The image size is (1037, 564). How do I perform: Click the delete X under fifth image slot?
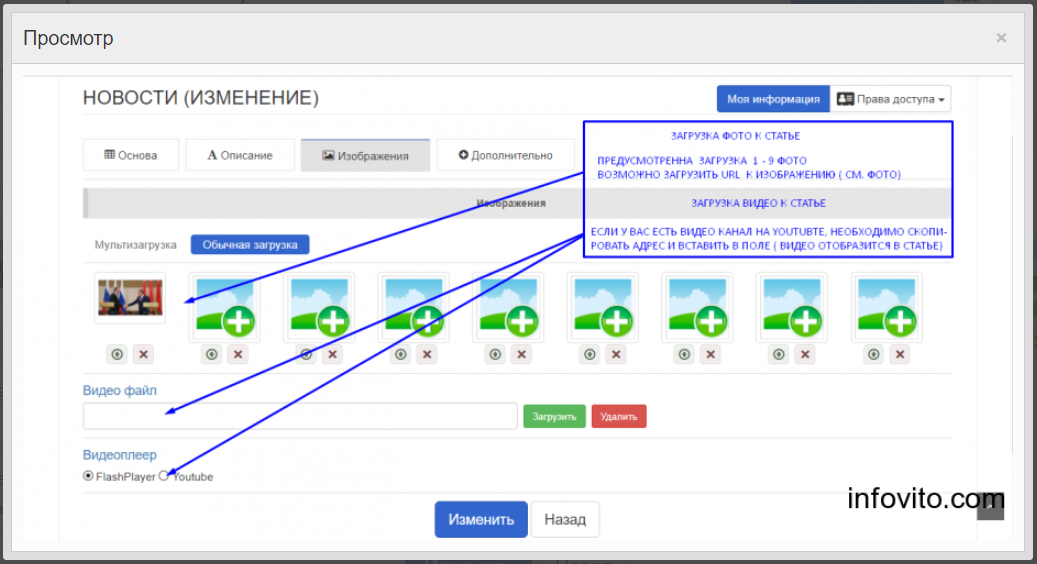pyautogui.click(x=522, y=354)
